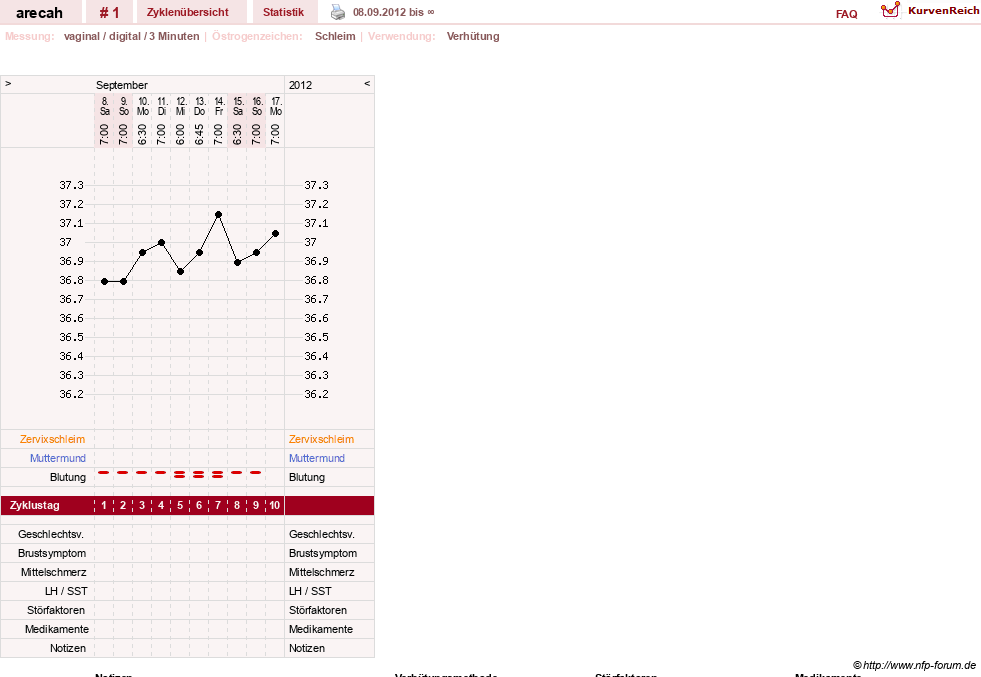Click temperature point on 12. Mi
981x677 pixels.
[180, 272]
